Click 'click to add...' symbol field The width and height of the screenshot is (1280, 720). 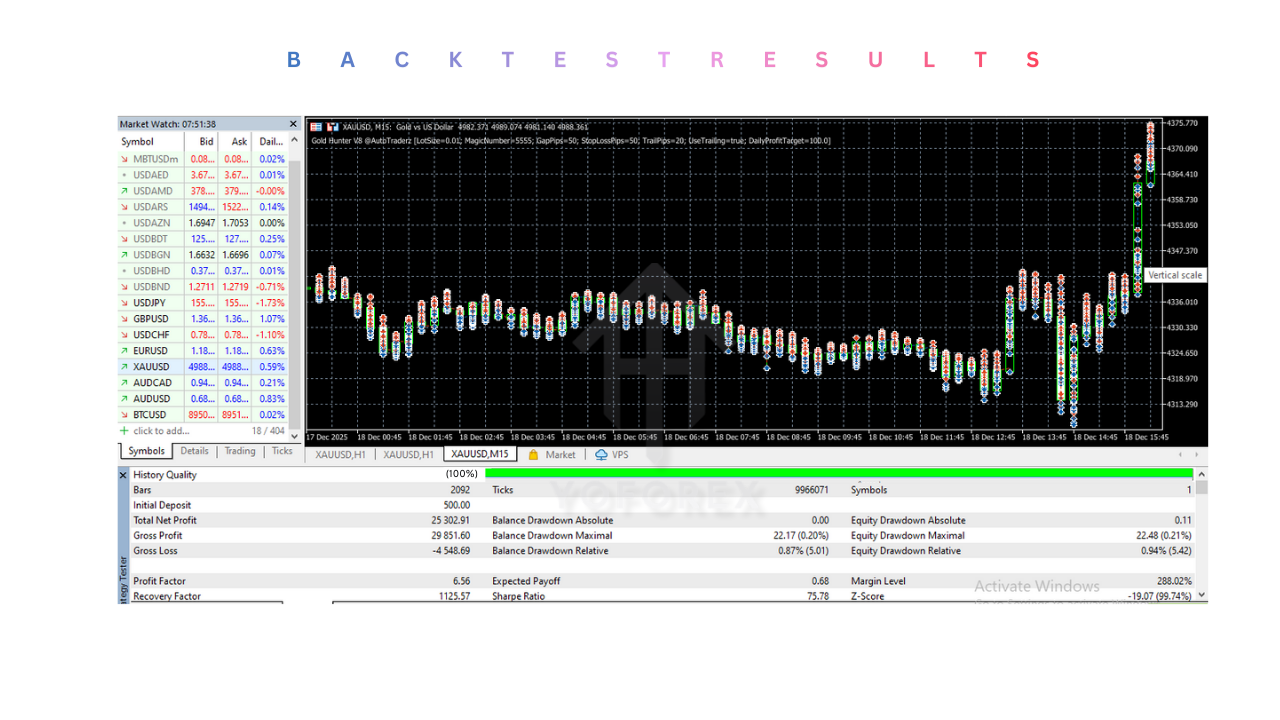pos(161,431)
